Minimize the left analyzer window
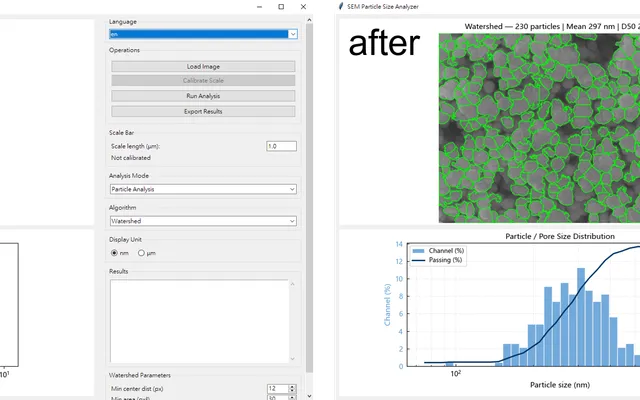 point(260,7)
